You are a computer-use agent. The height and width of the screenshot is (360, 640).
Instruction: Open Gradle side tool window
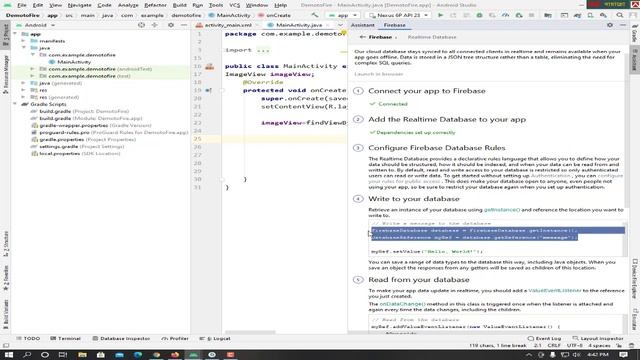(635, 34)
